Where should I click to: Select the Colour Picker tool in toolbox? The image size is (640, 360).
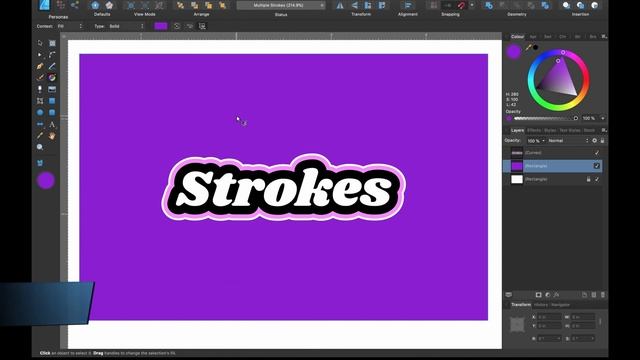40,136
